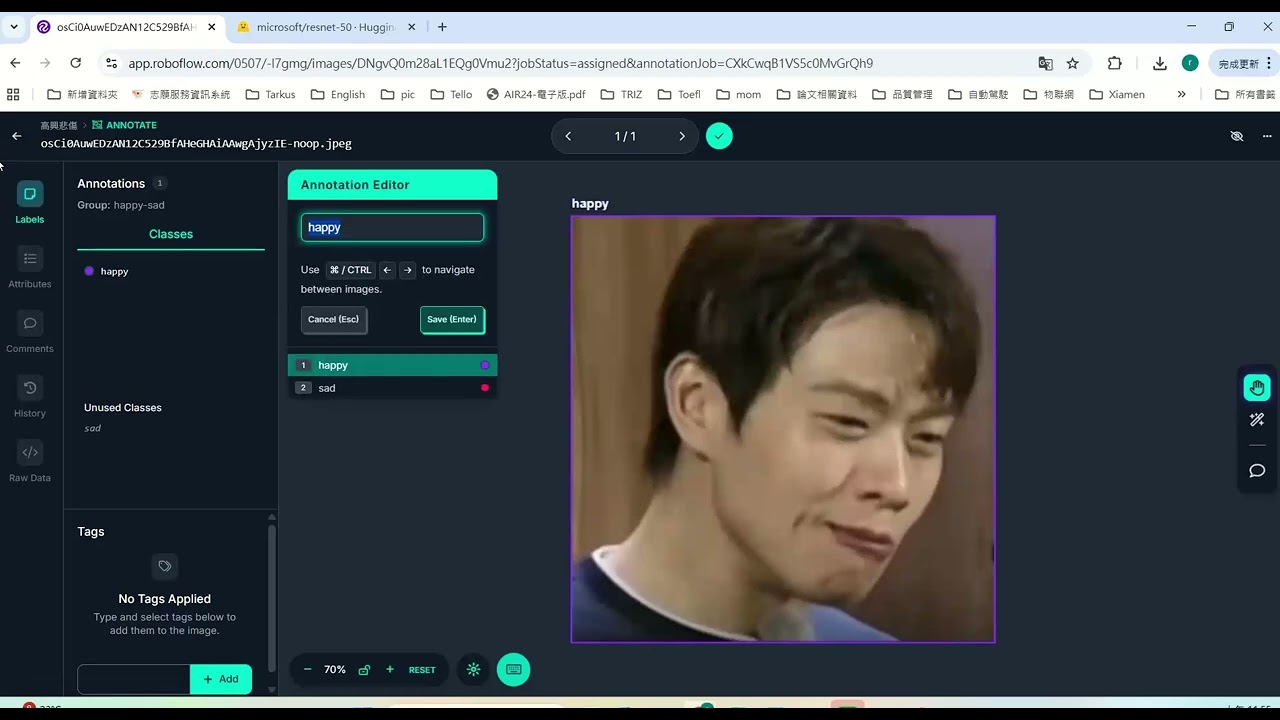Open the comment tool in right toolbar
Image resolution: width=1280 pixels, height=720 pixels.
coord(1257,471)
